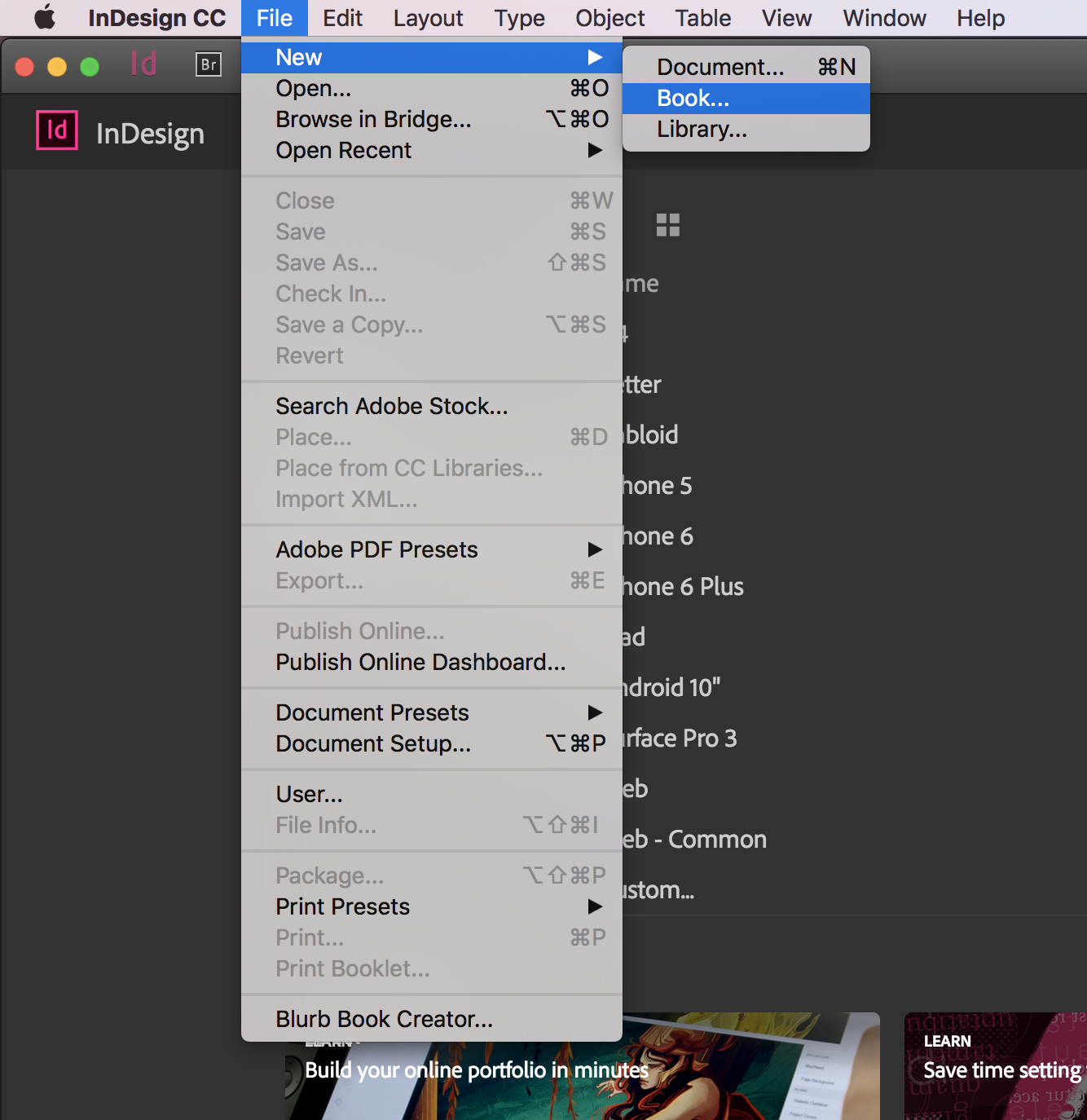Select Publish Online Dashboard...
The height and width of the screenshot is (1120, 1087).
(432, 662)
